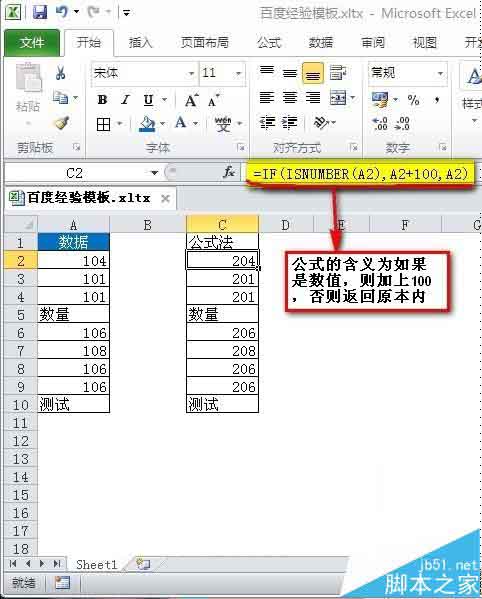Click the macro record icon in status bar
Screen dimensions: 482x599
pos(62,583)
